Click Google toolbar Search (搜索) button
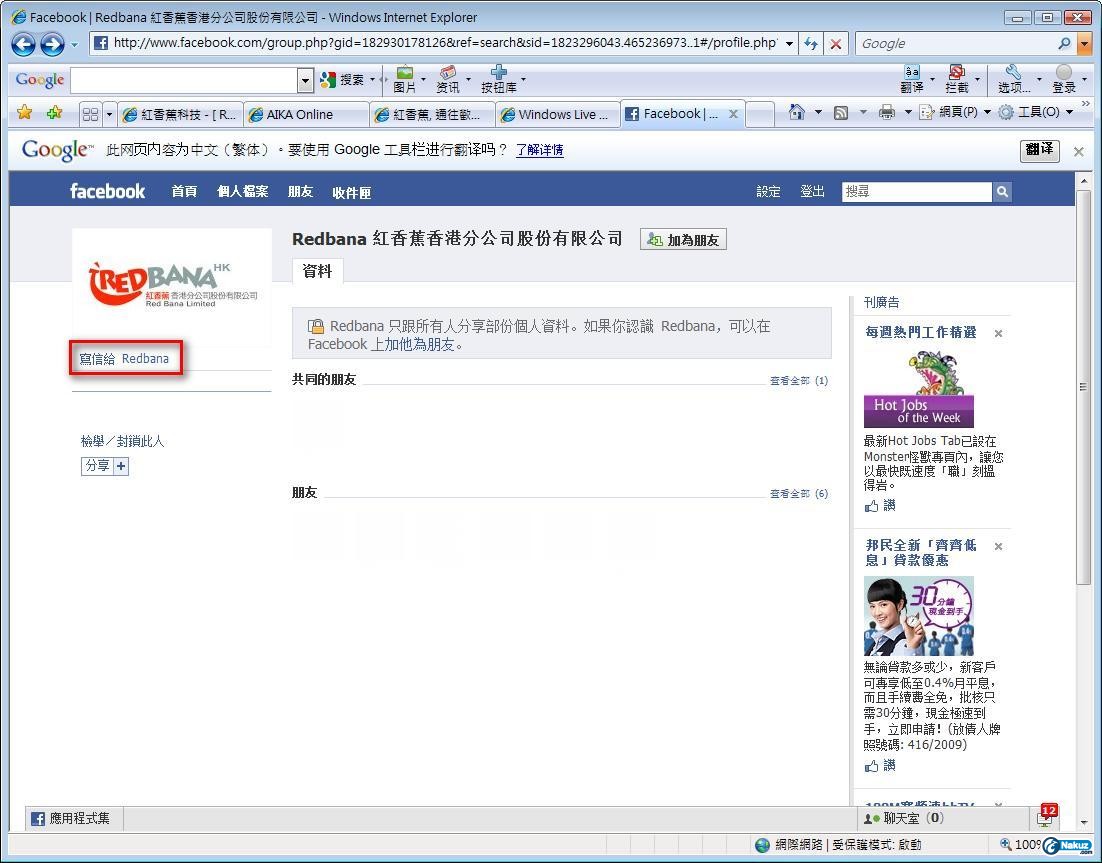 [342, 80]
